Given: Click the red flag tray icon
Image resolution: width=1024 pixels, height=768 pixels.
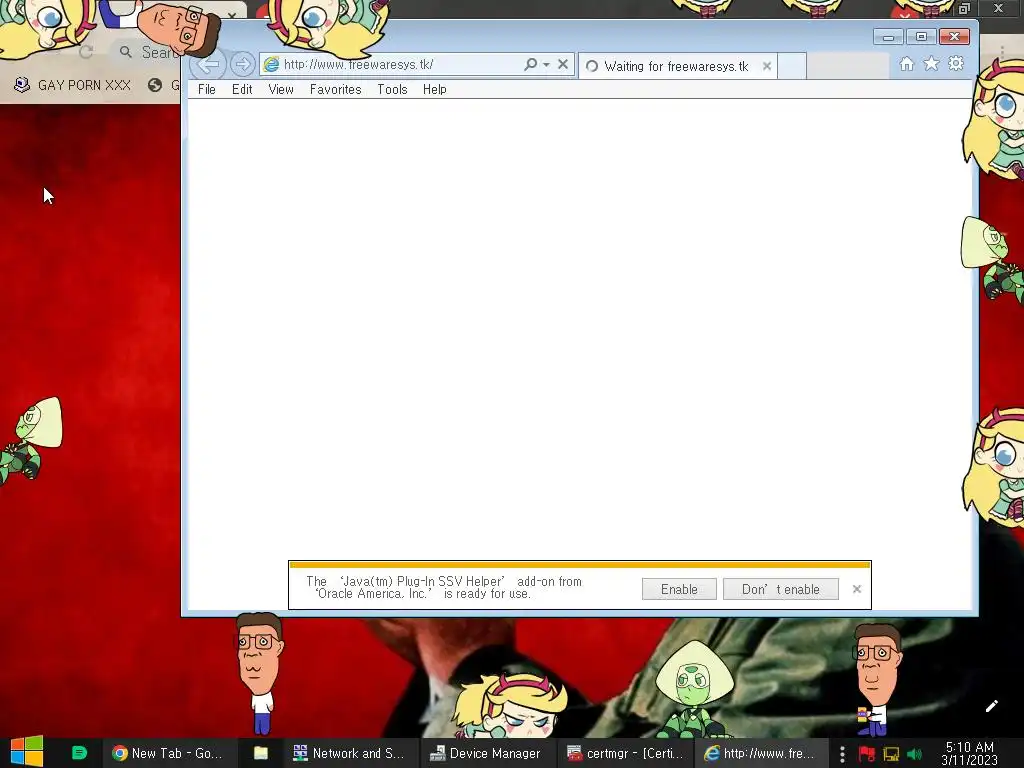Looking at the screenshot, I should coord(867,754).
